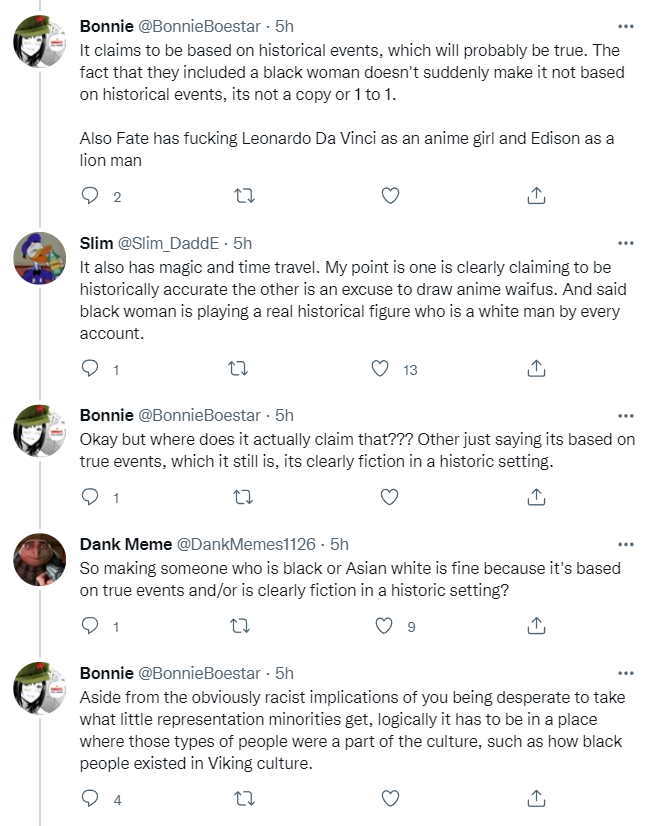Screen dimensions: 648x826
Task: Open the @DankMemes1126 profile handle
Action: tap(246, 544)
